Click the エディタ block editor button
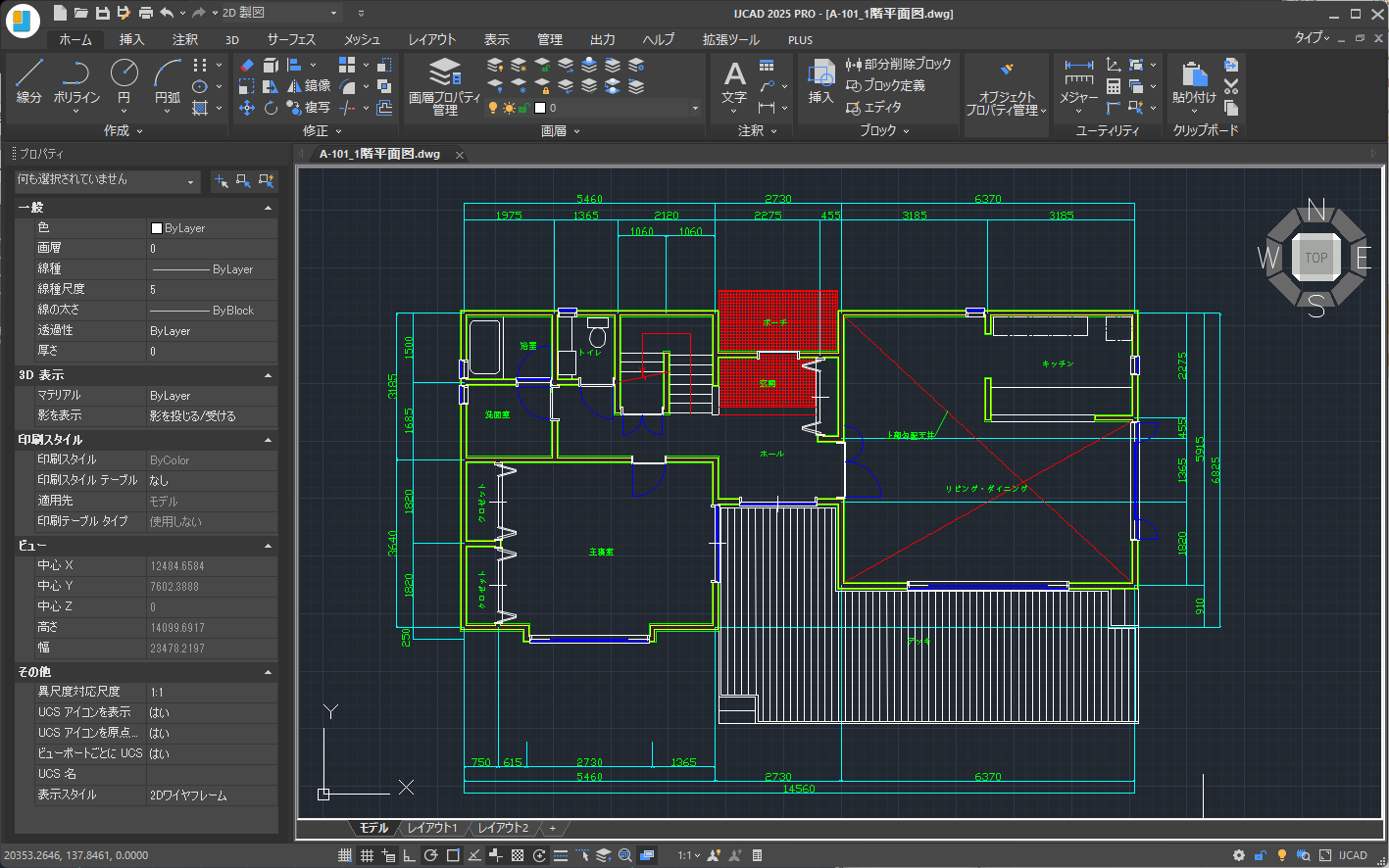This screenshot has height=868, width=1389. [874, 108]
